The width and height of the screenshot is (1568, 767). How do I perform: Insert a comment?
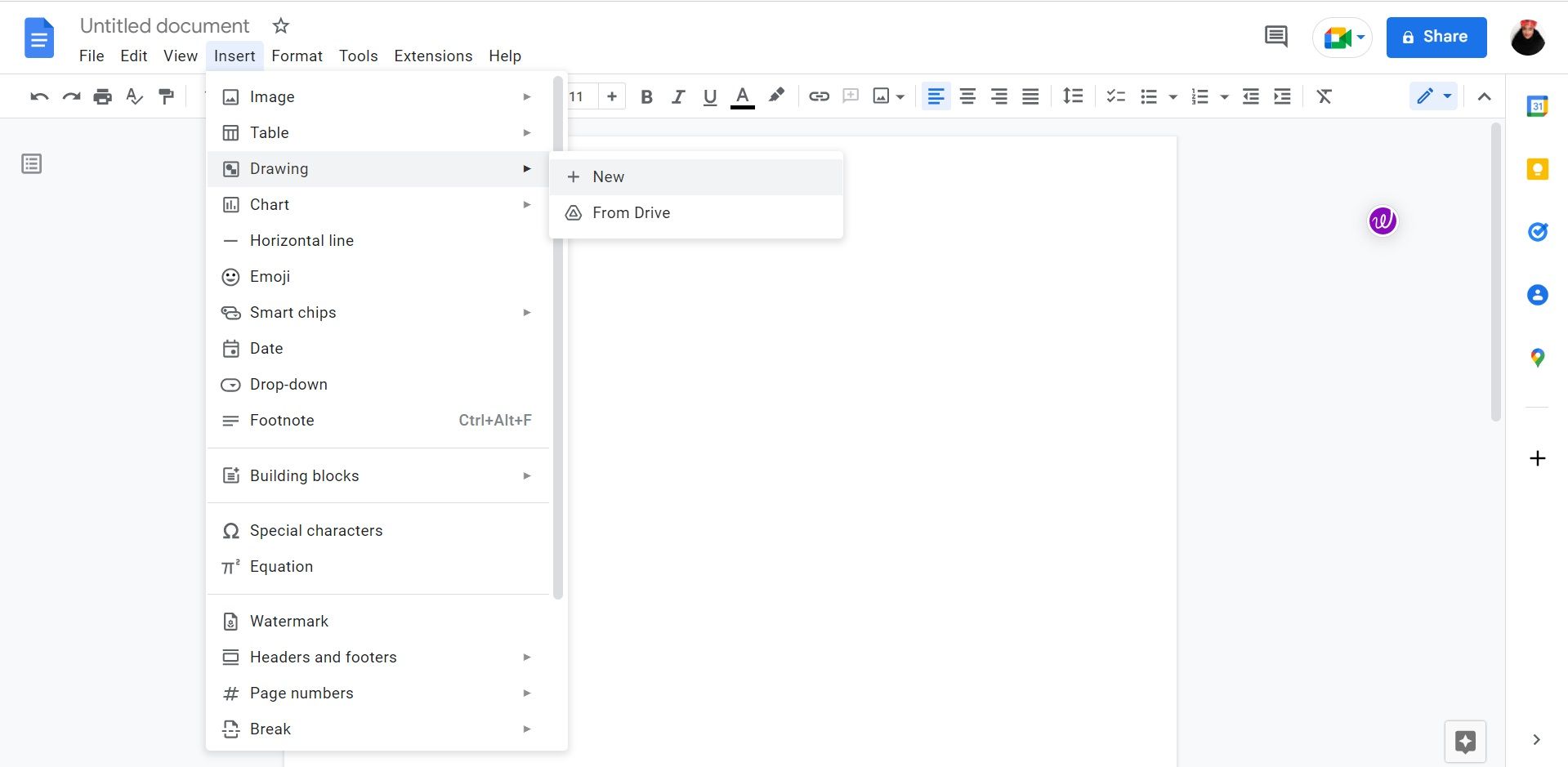pos(851,96)
